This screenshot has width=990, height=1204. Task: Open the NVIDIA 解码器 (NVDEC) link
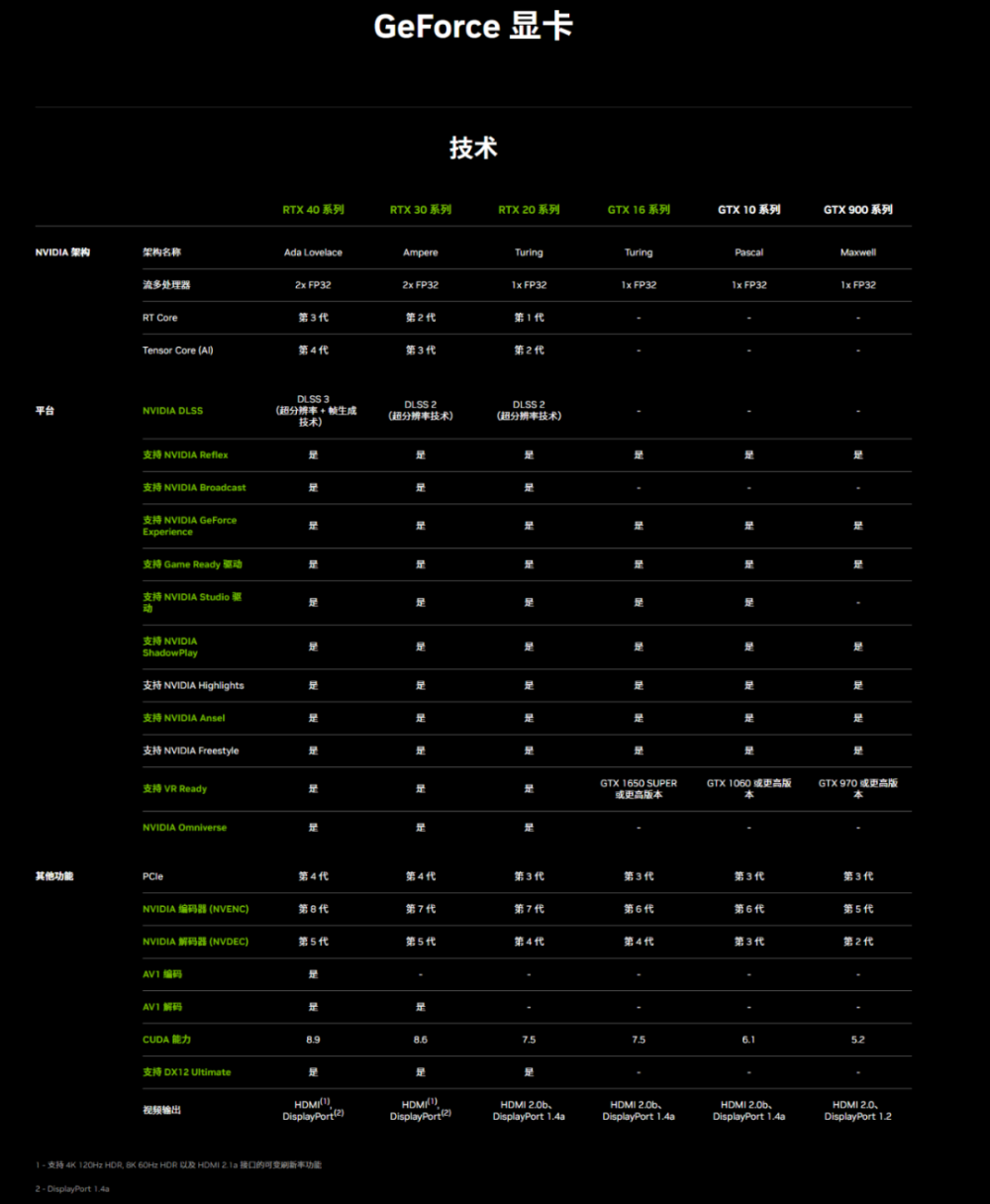(x=195, y=942)
